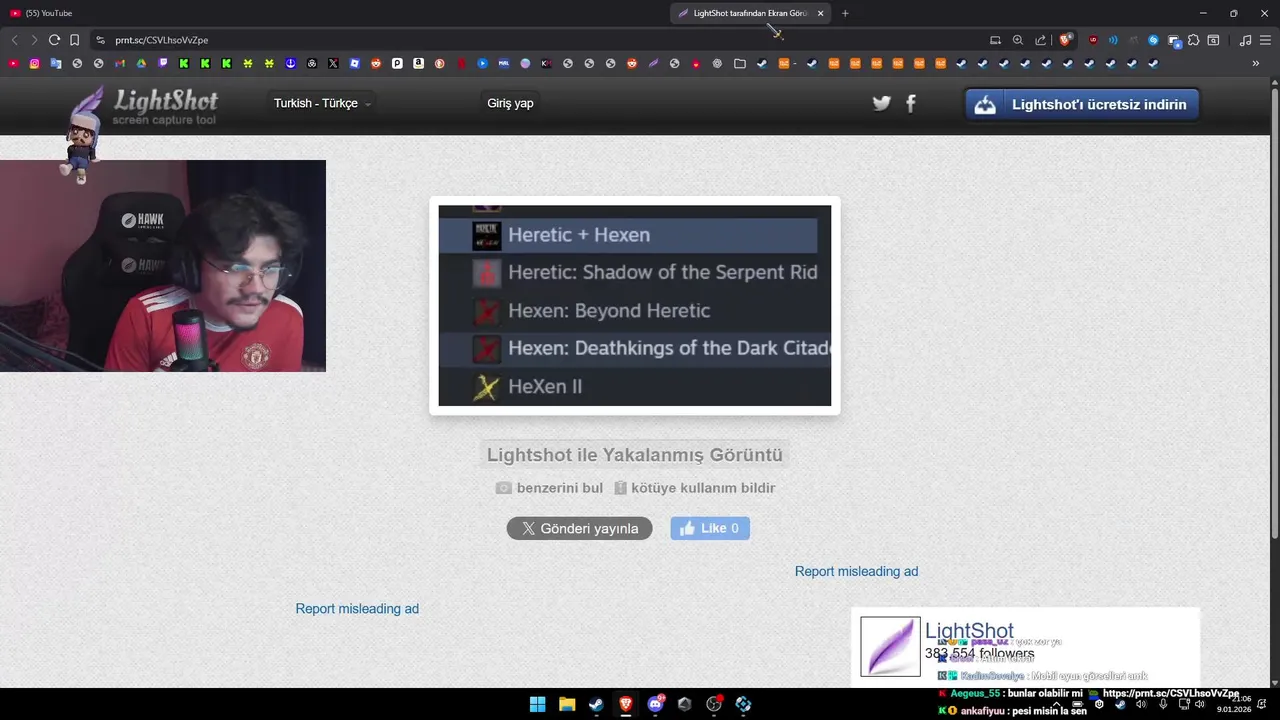The width and height of the screenshot is (1280, 720).
Task: Open File Explorer from the taskbar
Action: (x=567, y=704)
